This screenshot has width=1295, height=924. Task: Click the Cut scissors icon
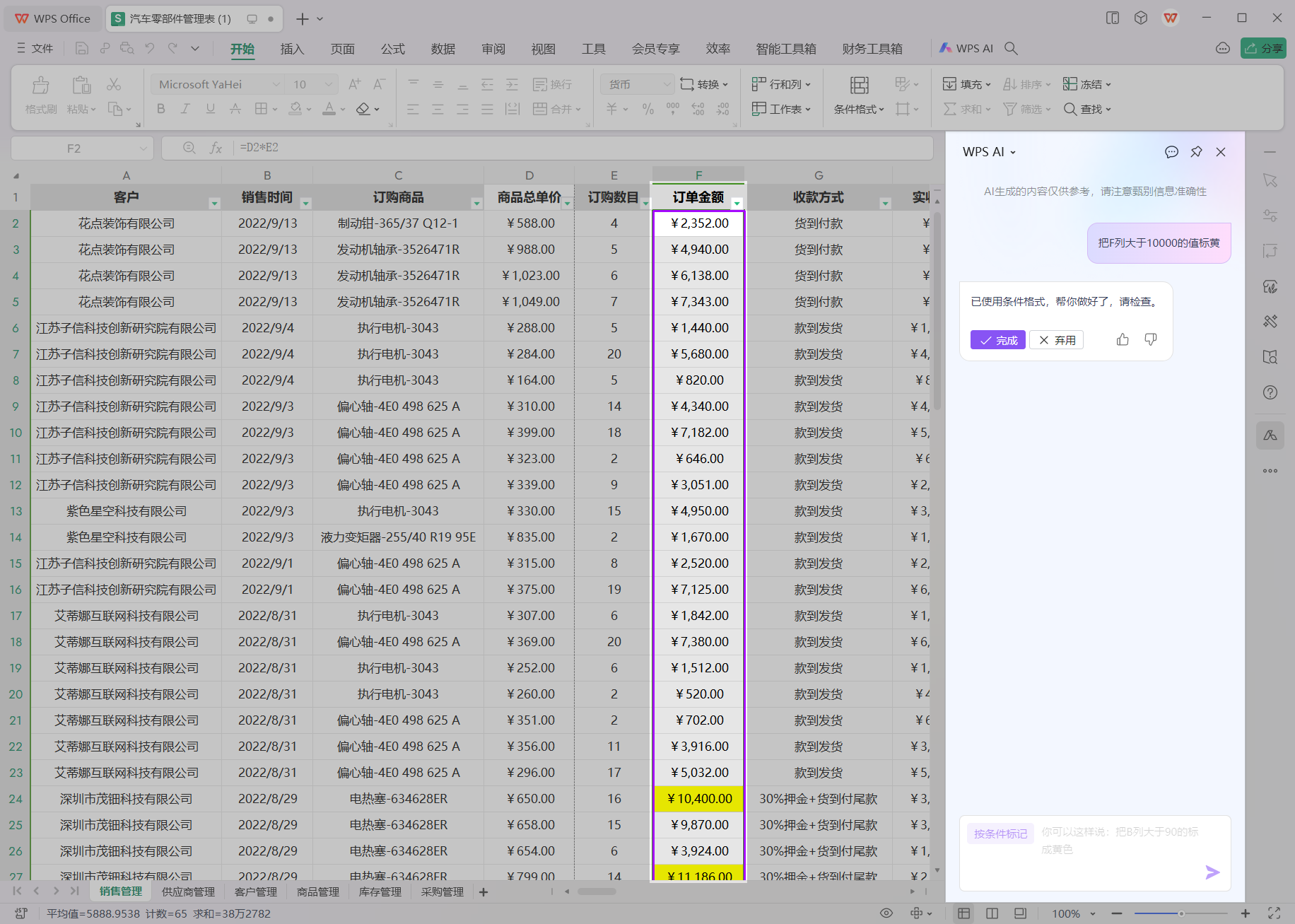(113, 84)
